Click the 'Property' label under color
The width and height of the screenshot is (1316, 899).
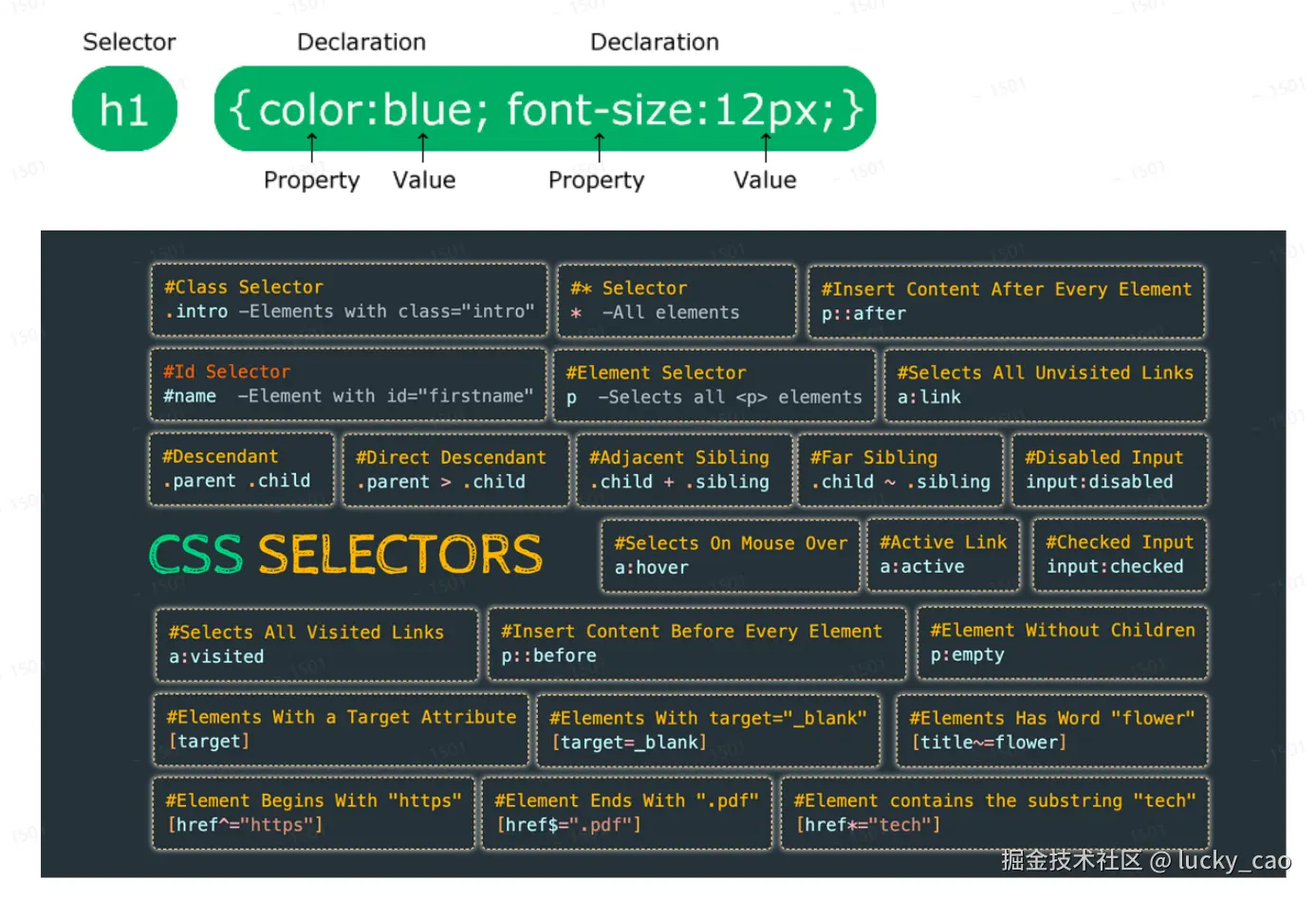tap(311, 180)
